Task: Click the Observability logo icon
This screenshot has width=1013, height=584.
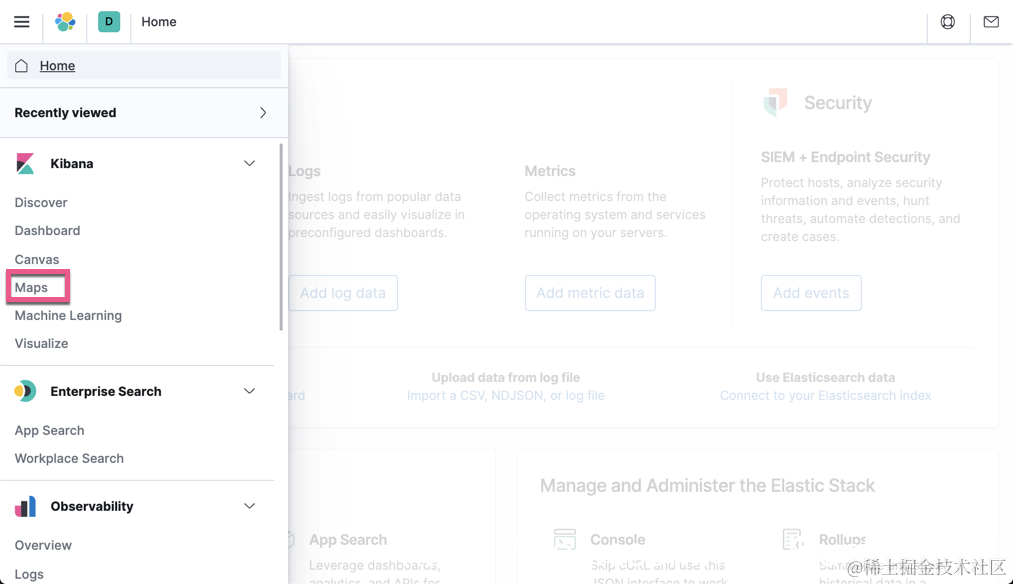Action: 25,506
